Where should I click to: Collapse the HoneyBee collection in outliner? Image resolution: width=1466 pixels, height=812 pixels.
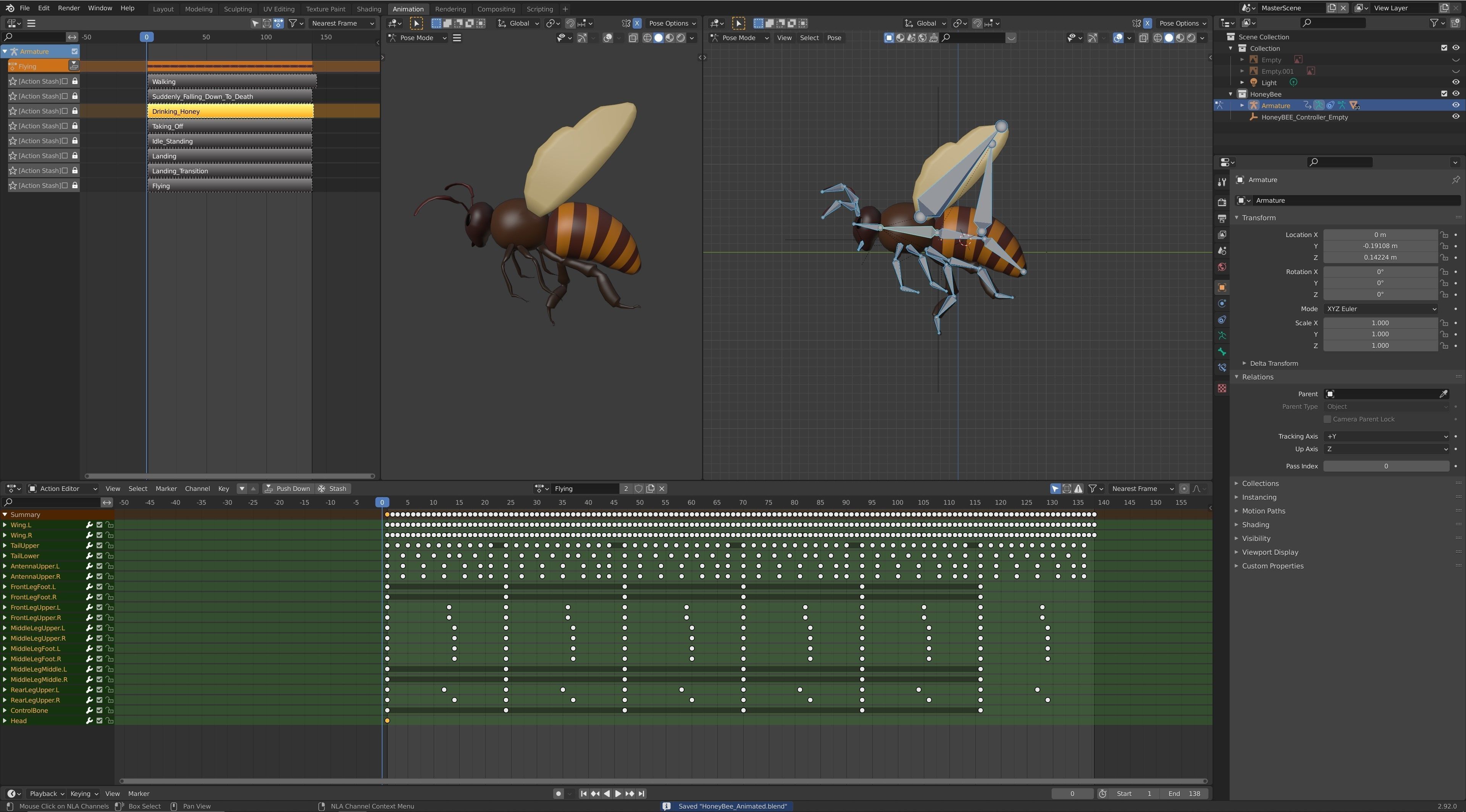[1230, 94]
